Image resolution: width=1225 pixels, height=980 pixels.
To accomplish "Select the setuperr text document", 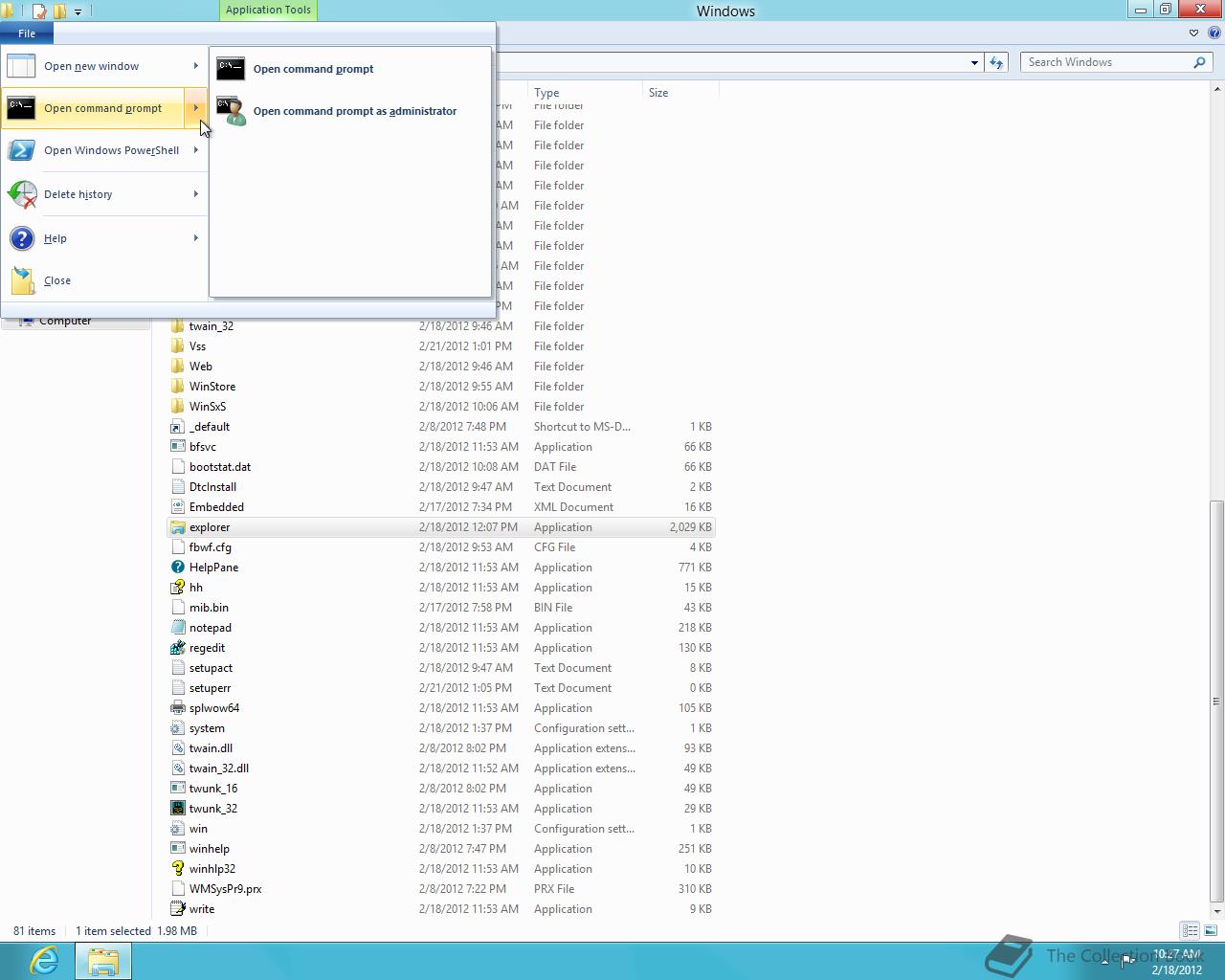I will (210, 688).
